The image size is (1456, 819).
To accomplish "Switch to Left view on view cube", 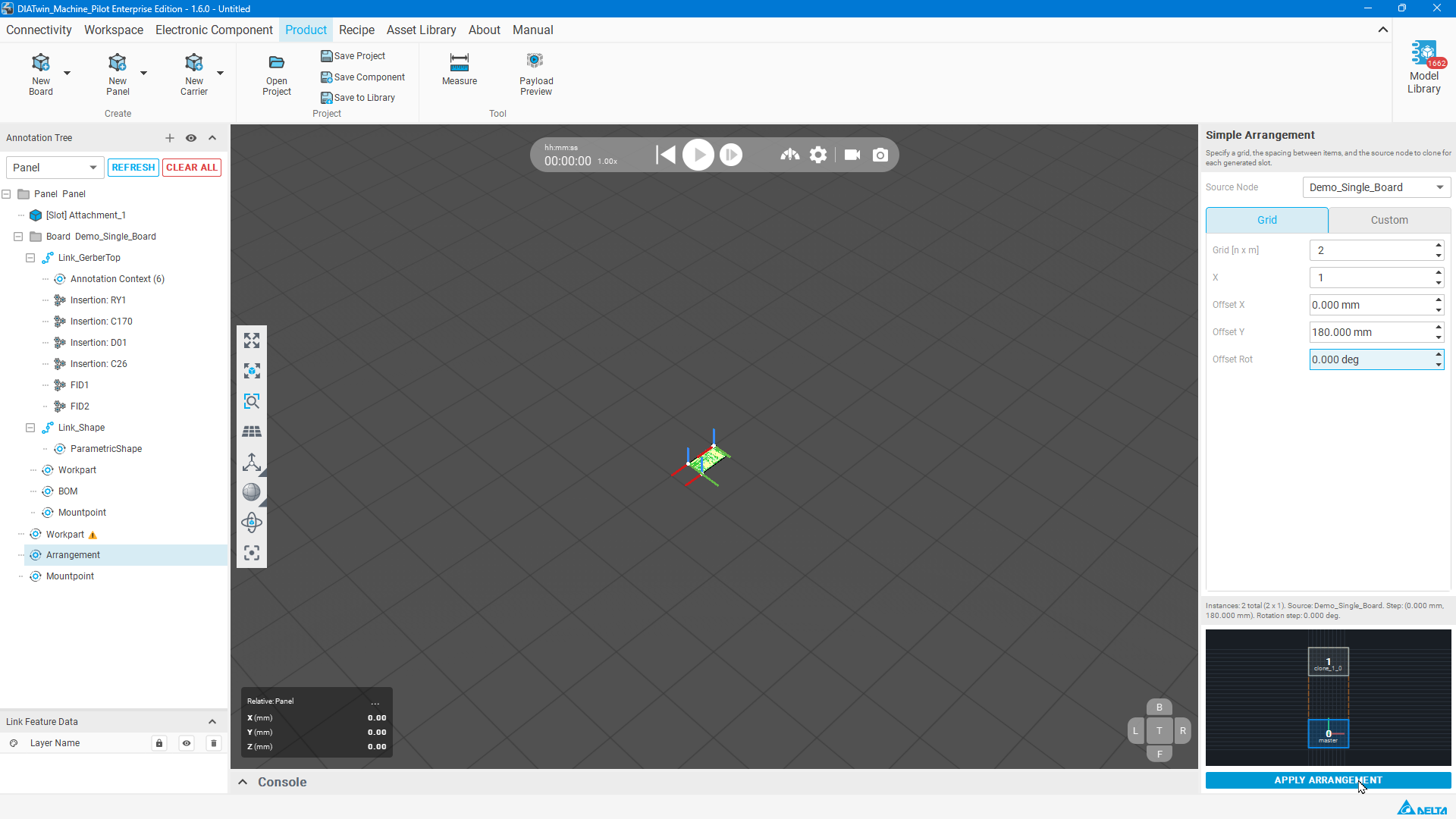I will pyautogui.click(x=1135, y=731).
